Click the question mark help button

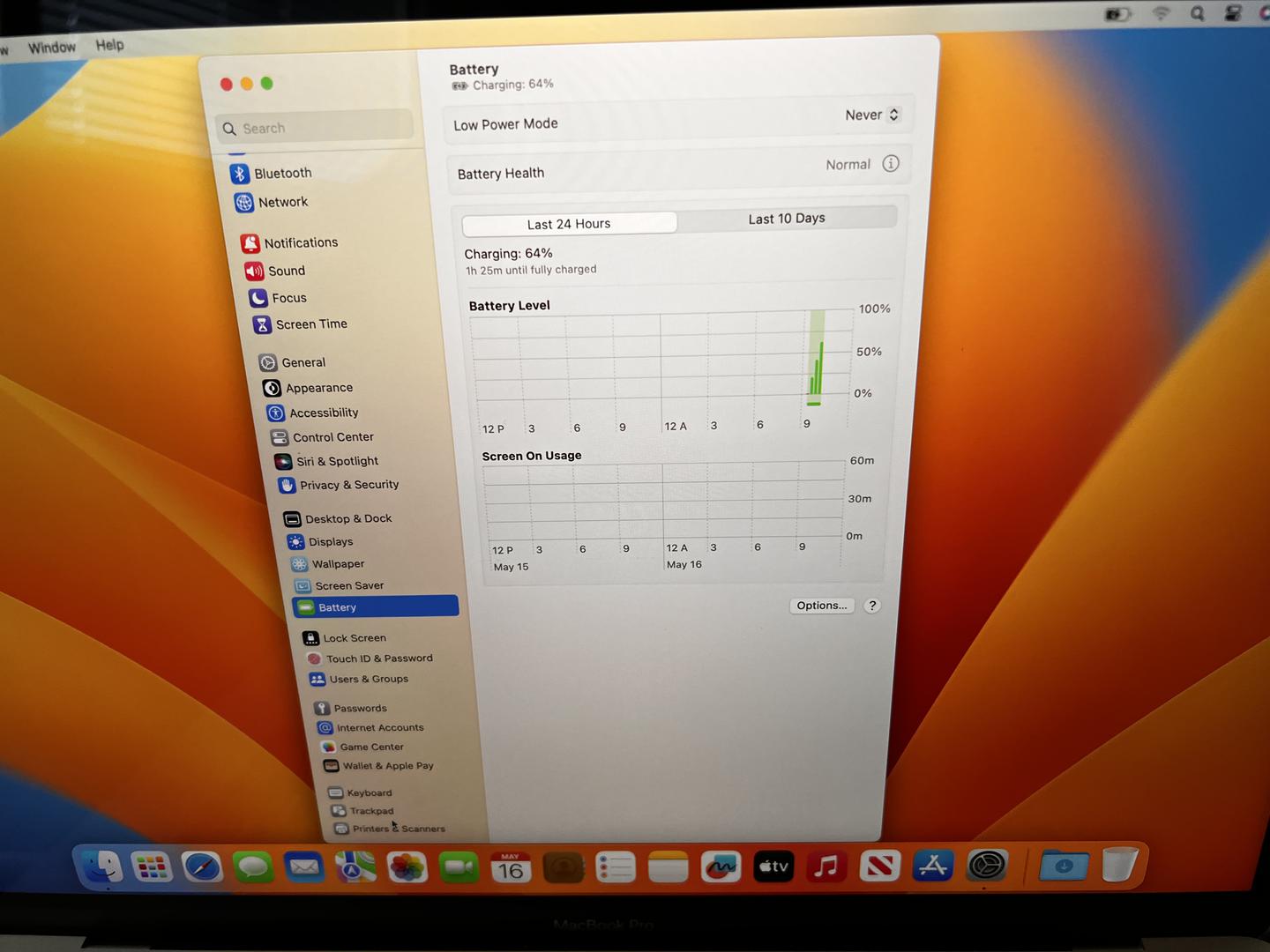click(872, 606)
